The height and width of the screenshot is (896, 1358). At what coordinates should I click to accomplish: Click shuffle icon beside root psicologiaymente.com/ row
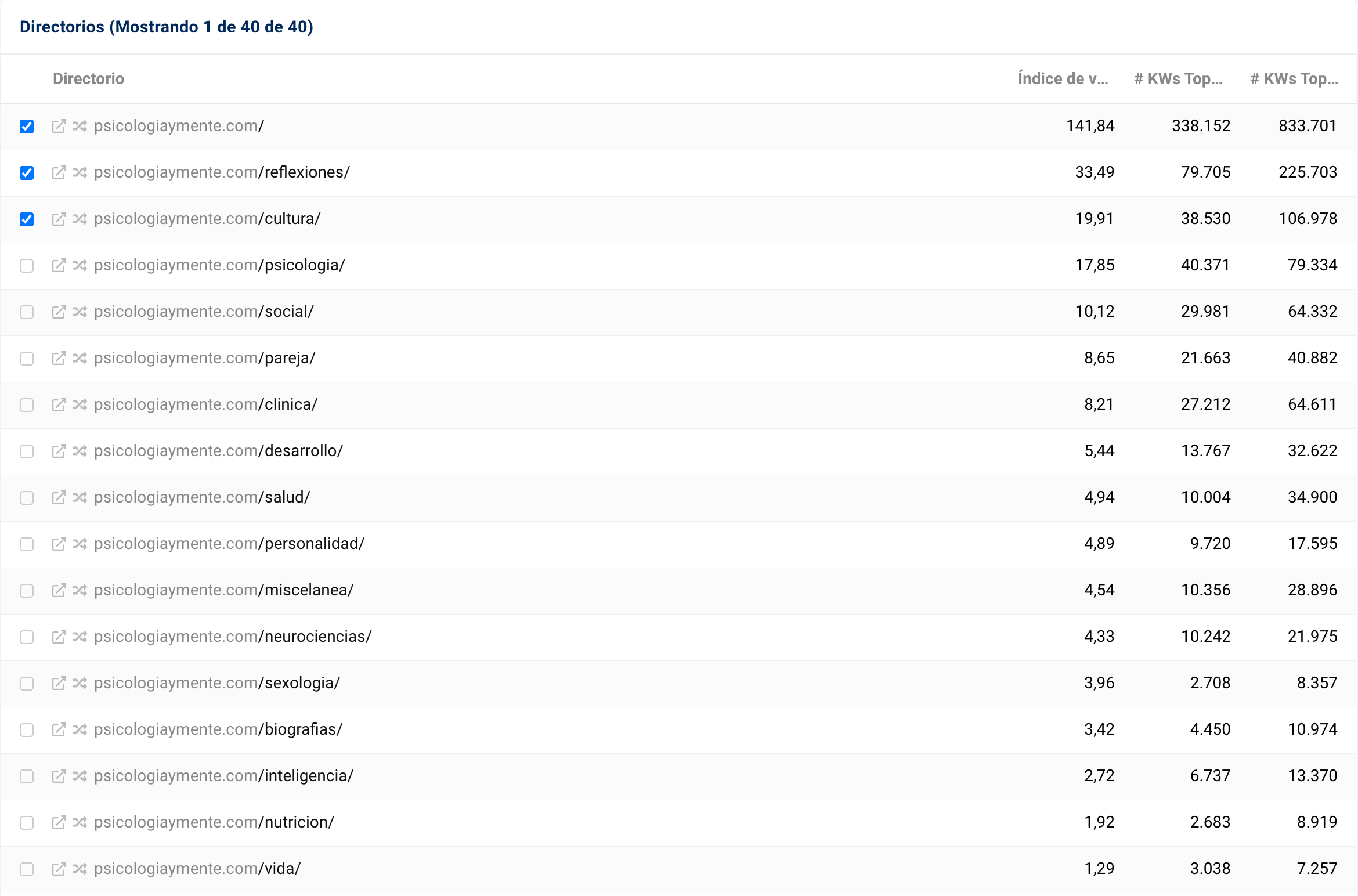pyautogui.click(x=80, y=127)
